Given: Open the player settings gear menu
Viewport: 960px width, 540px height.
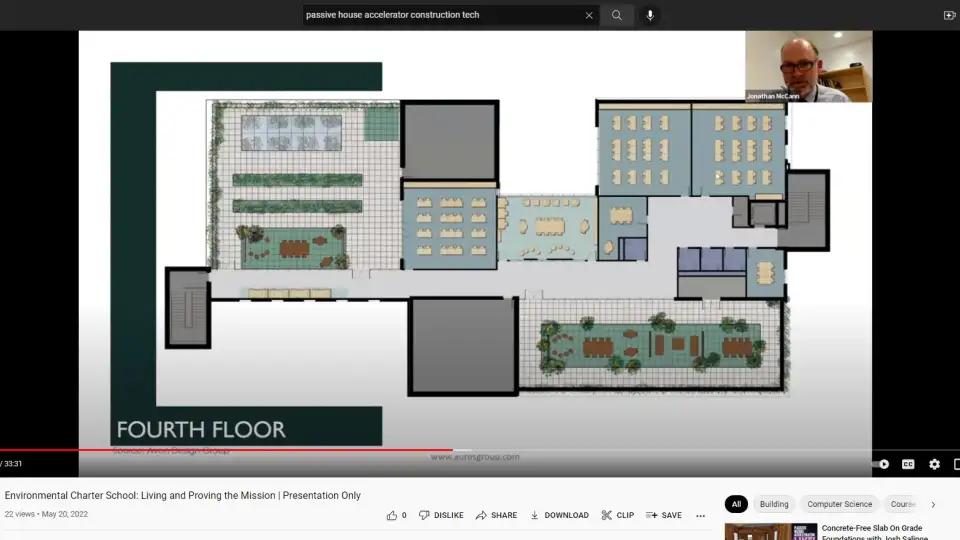Looking at the screenshot, I should click(x=934, y=464).
